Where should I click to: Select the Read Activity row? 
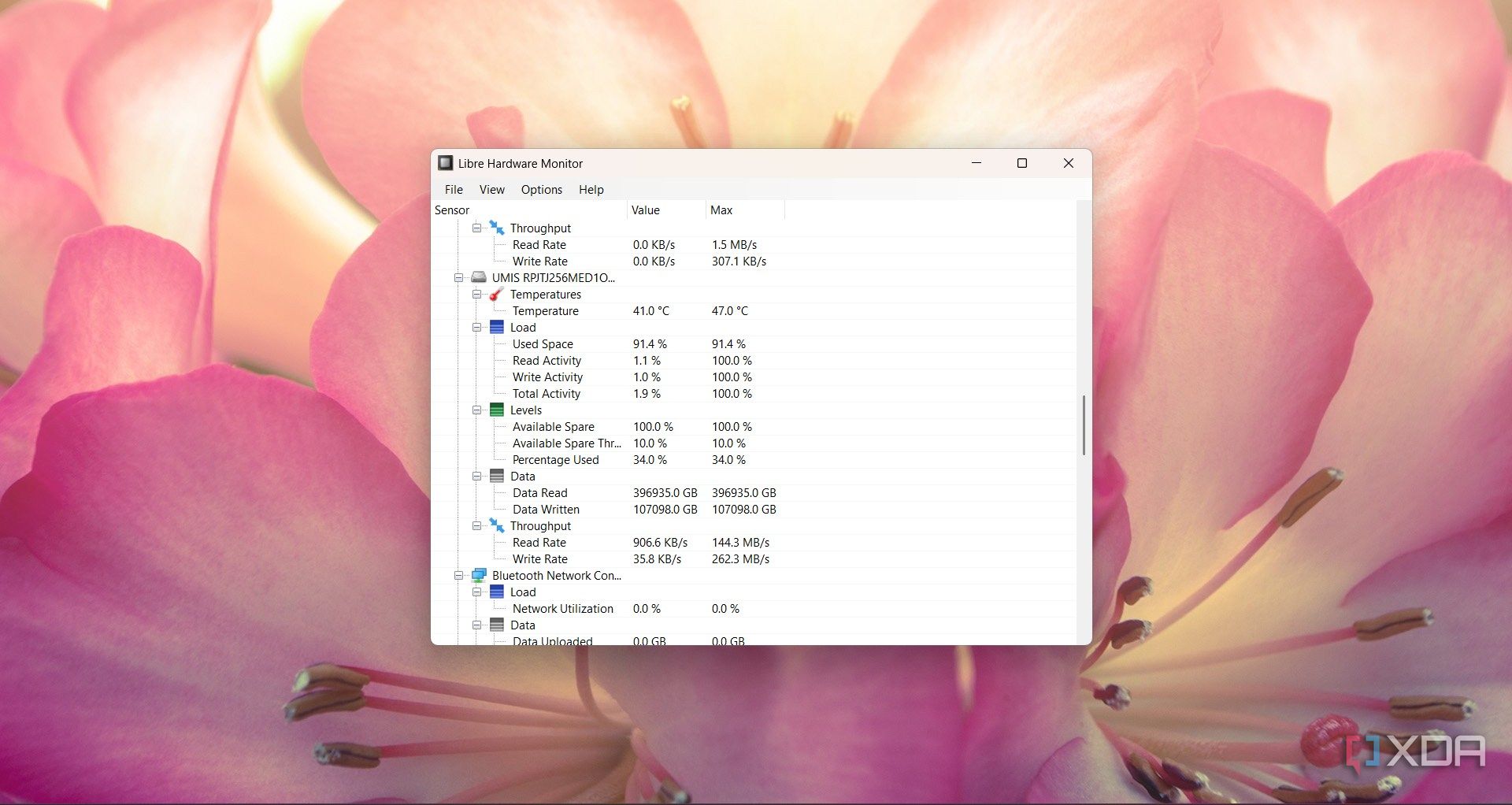(x=754, y=361)
